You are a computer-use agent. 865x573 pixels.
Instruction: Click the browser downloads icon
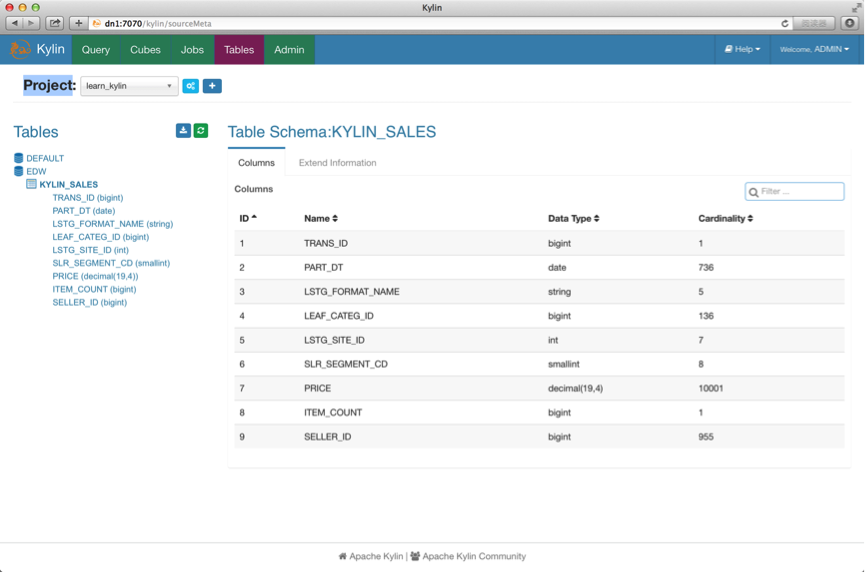click(x=850, y=23)
